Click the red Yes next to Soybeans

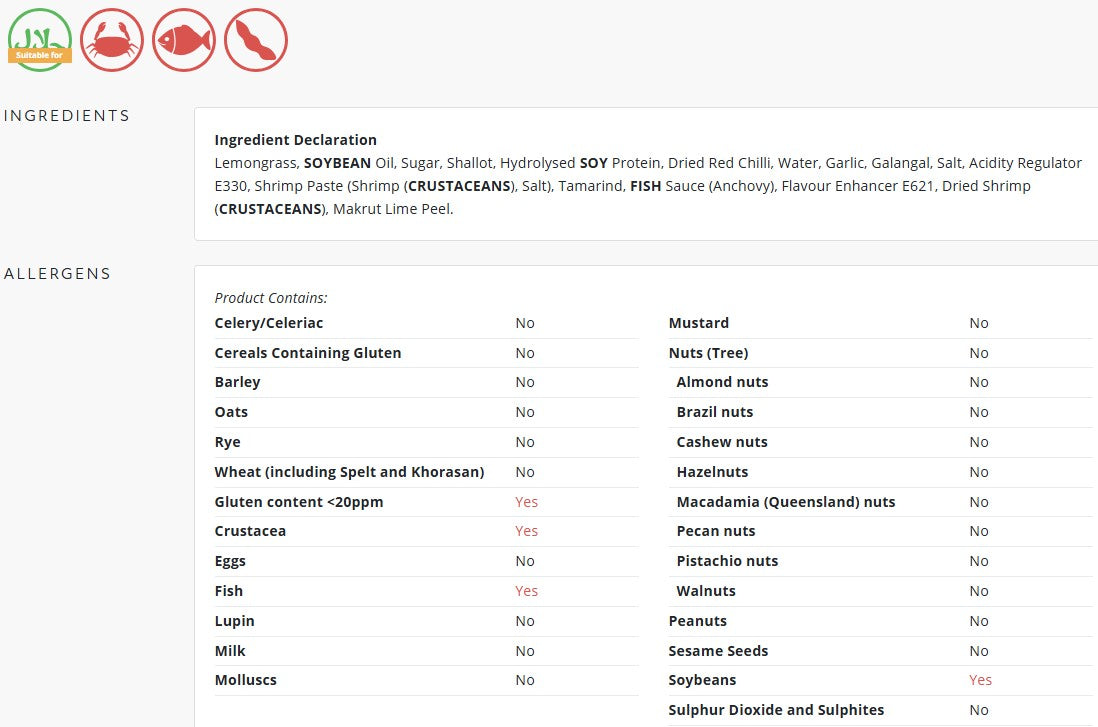tap(980, 680)
